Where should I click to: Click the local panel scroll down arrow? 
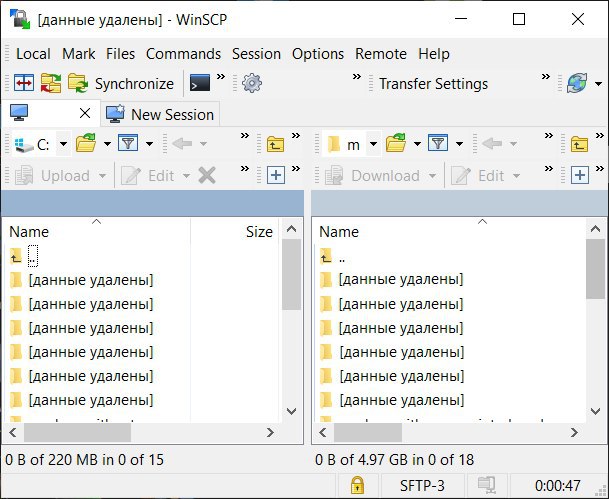[x=291, y=411]
